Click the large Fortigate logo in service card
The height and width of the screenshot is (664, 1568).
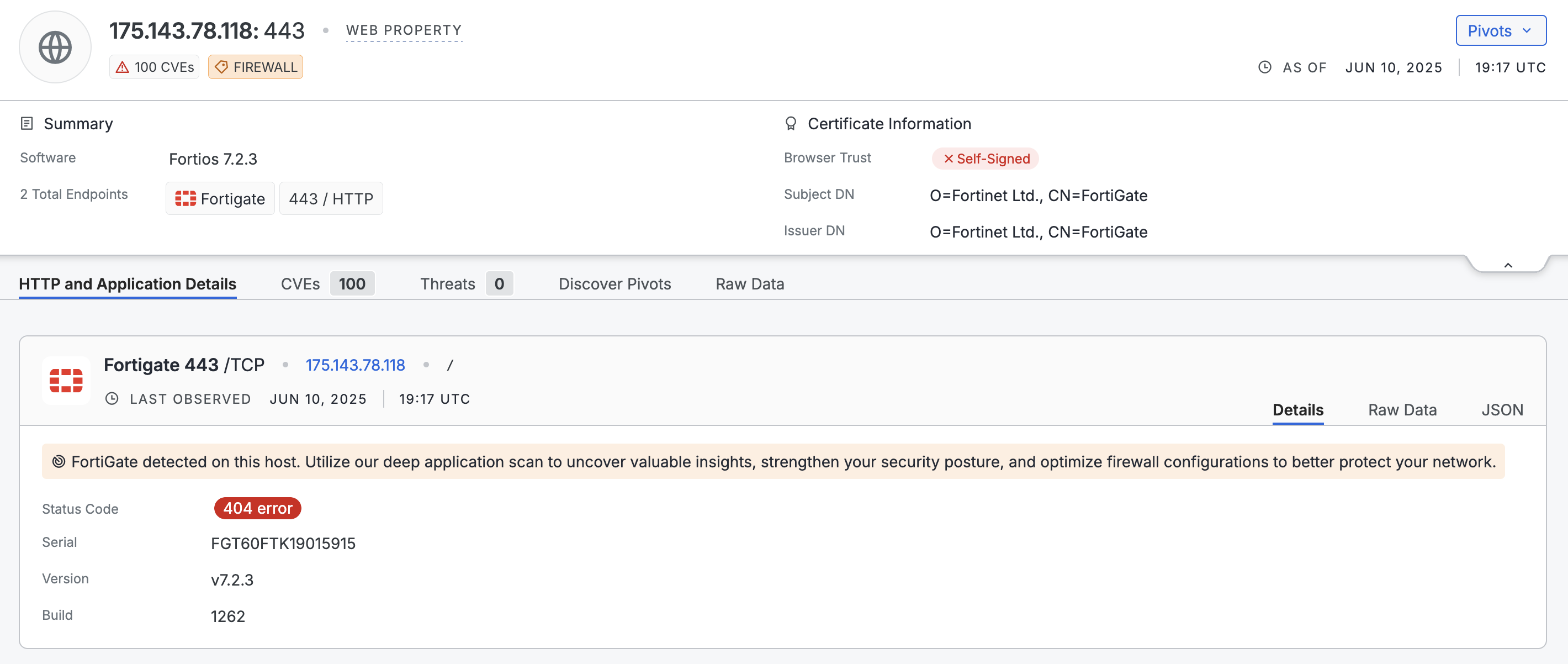[66, 381]
